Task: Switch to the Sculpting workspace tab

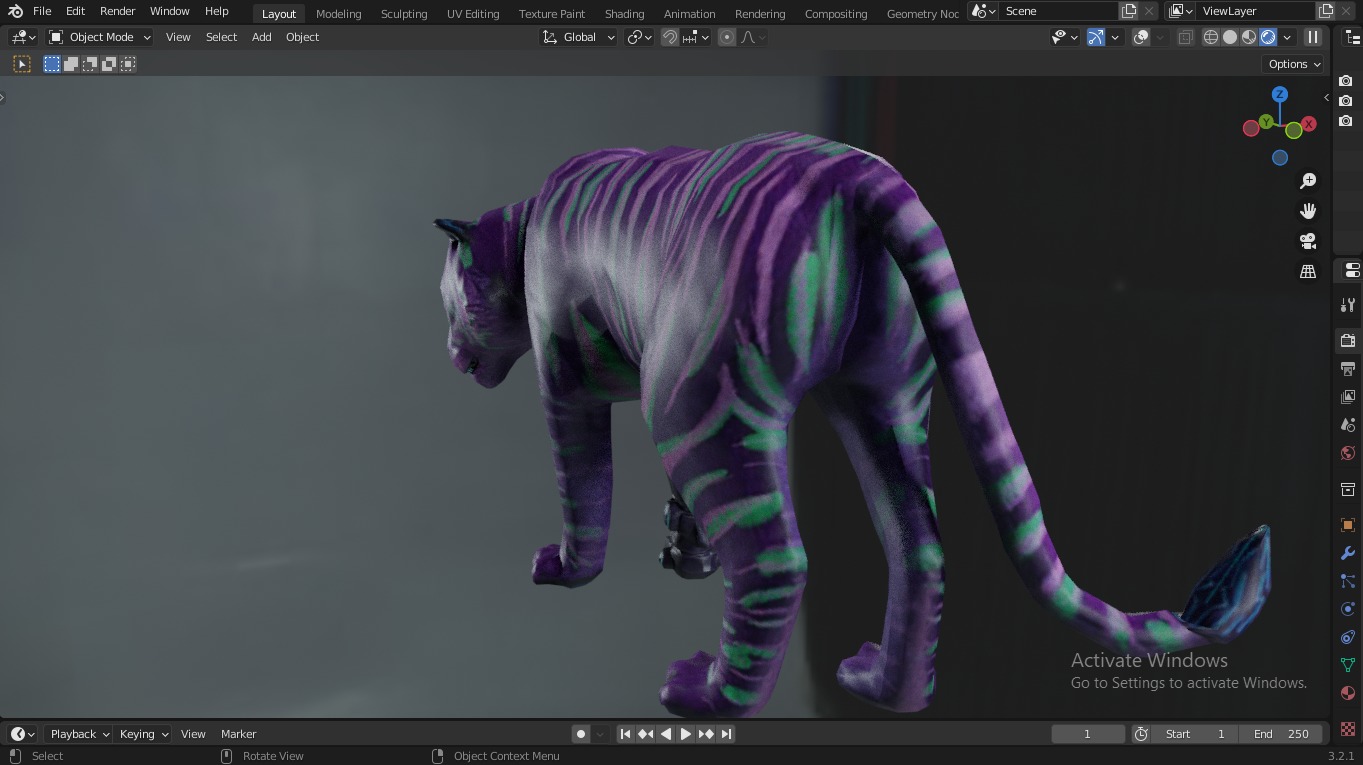Action: pos(404,13)
